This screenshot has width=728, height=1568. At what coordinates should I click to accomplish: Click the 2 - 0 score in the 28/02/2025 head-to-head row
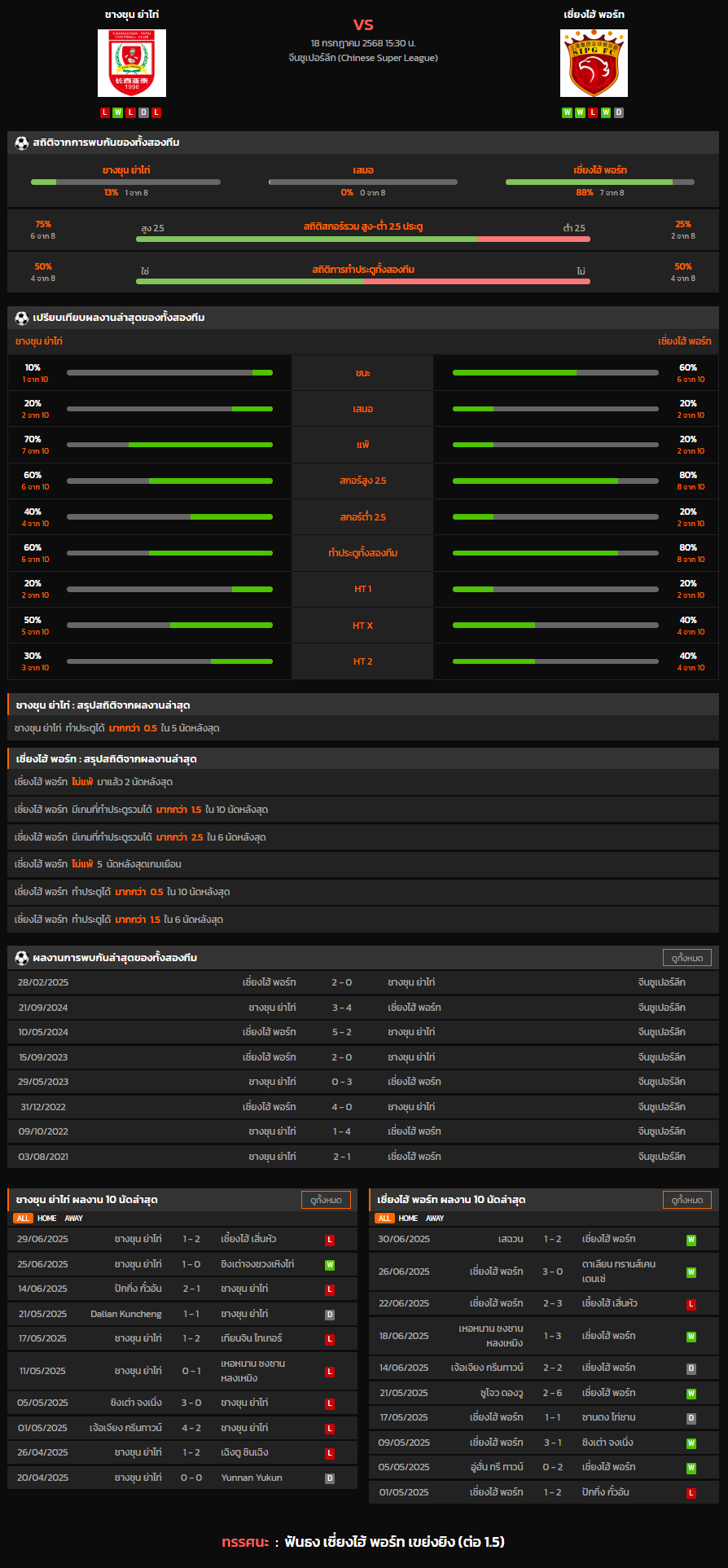(x=342, y=982)
